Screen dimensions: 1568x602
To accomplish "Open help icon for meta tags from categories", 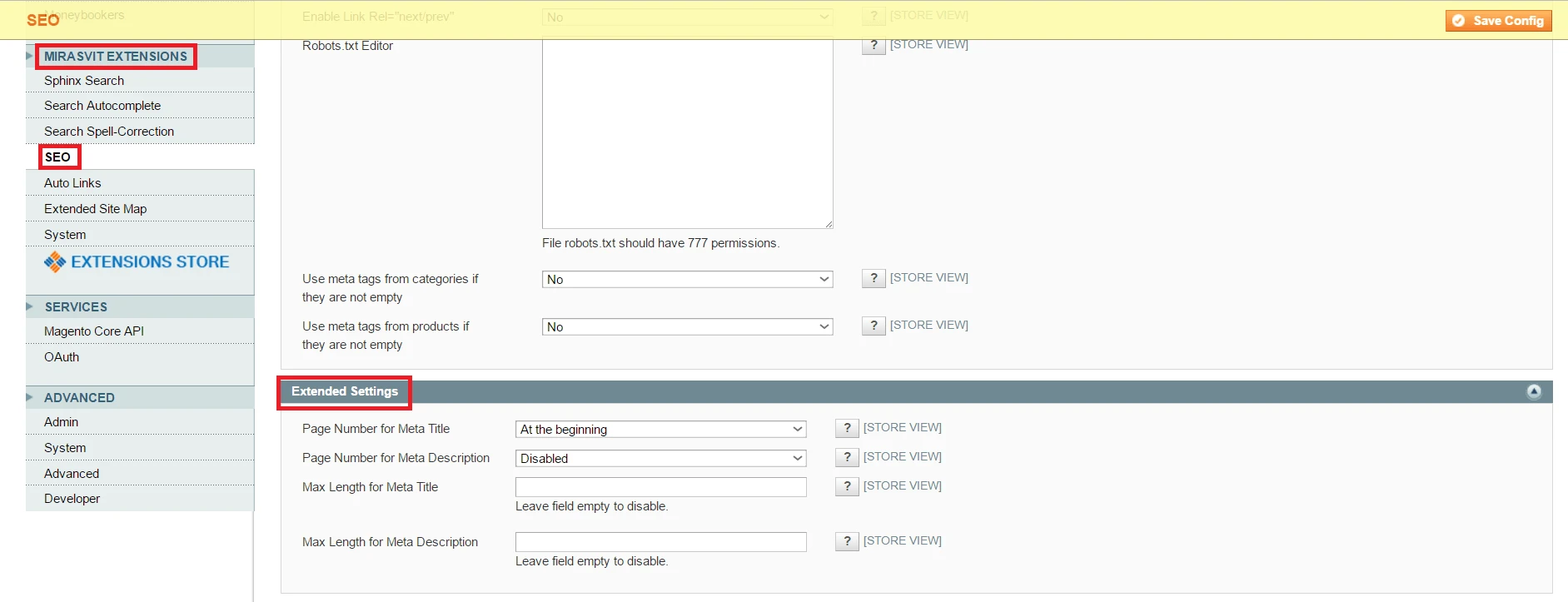I will [874, 278].
